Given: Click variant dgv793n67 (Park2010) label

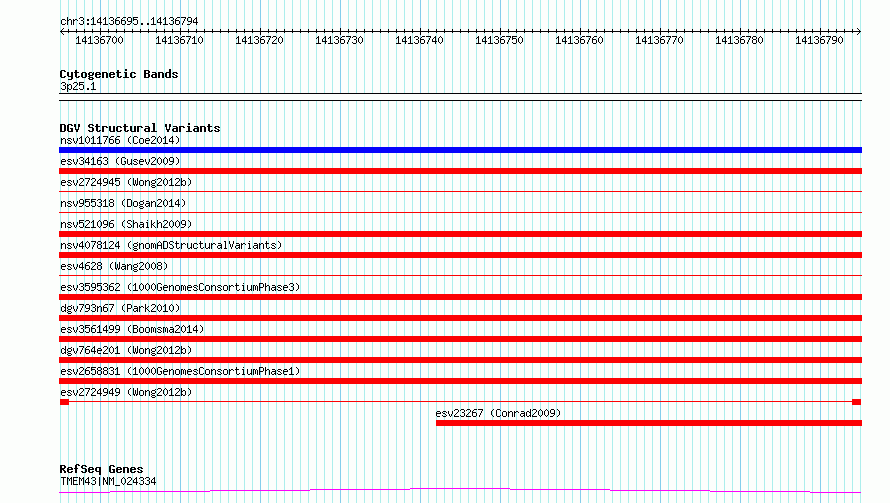Looking at the screenshot, I should 120,308.
